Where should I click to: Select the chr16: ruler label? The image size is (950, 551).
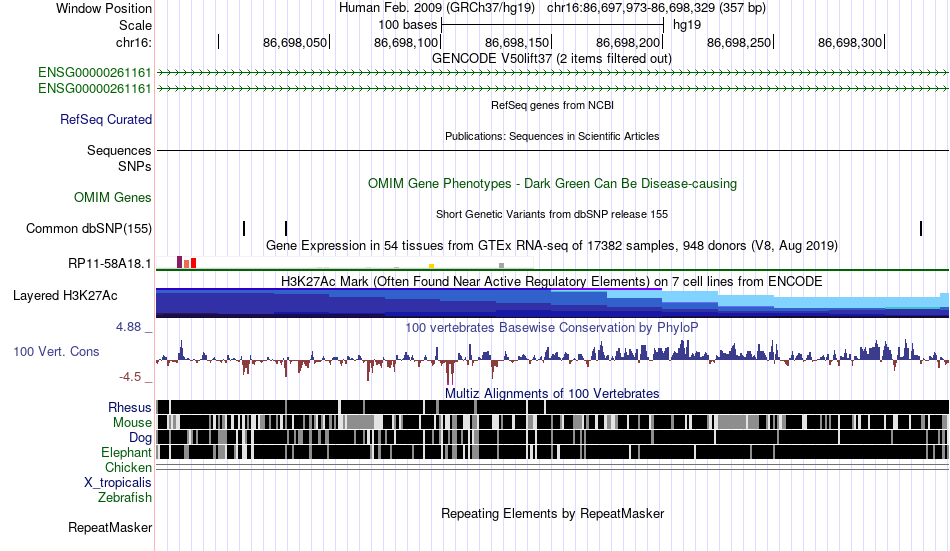134,42
